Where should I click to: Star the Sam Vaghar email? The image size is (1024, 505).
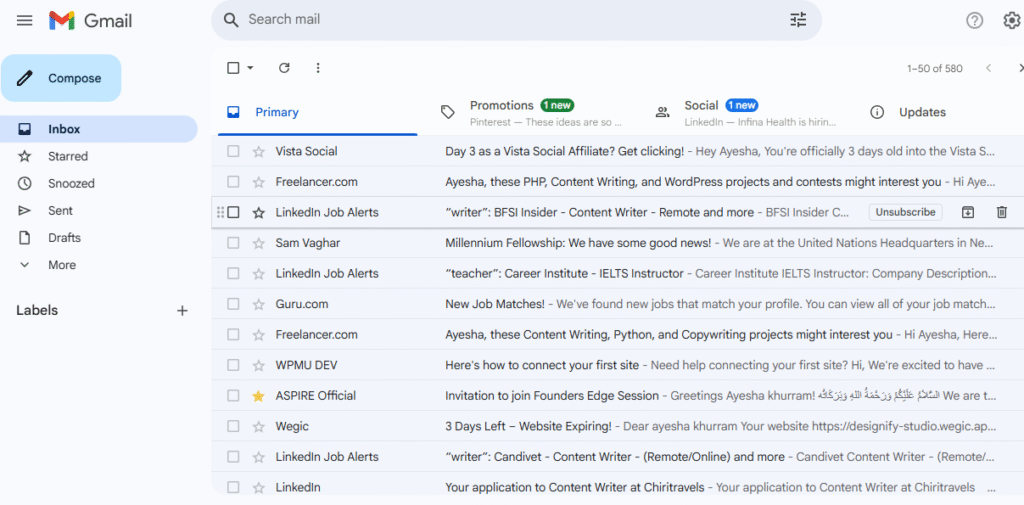259,243
